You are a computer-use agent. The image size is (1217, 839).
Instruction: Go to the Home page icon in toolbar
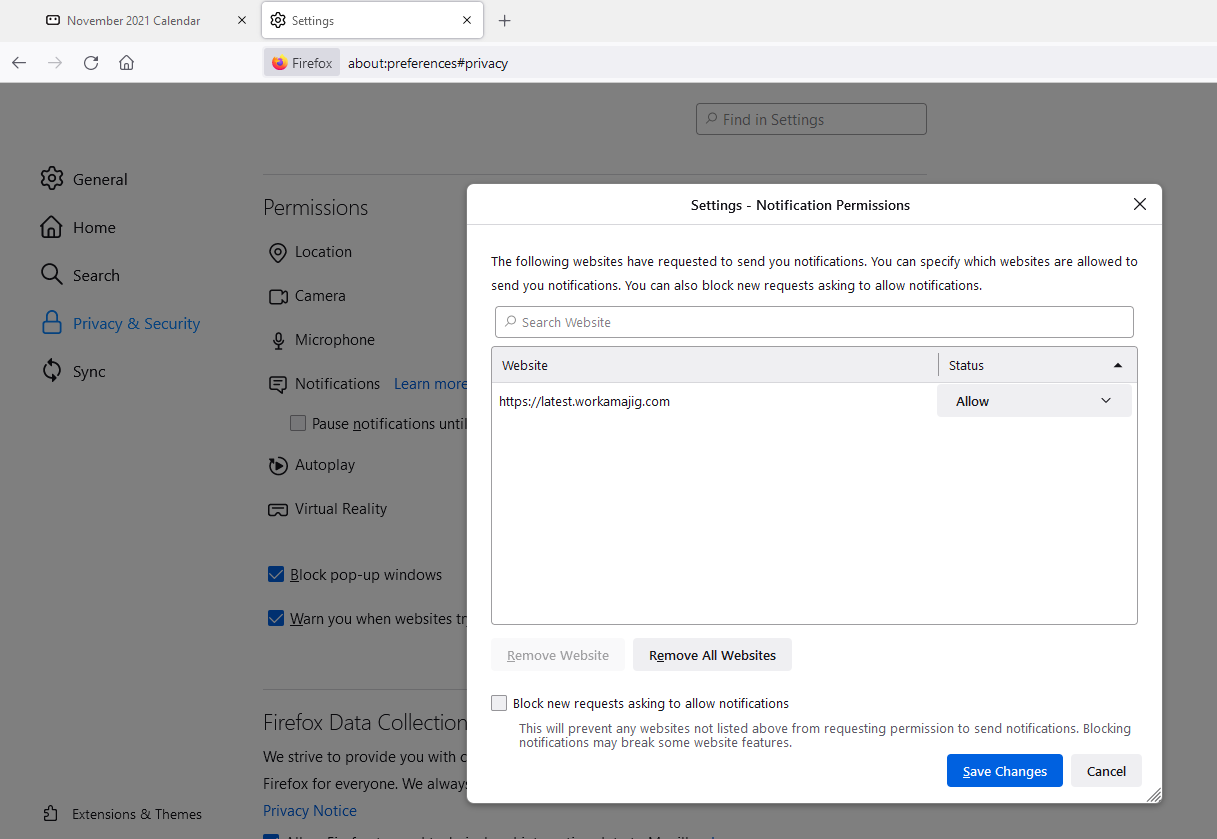pyautogui.click(x=126, y=63)
